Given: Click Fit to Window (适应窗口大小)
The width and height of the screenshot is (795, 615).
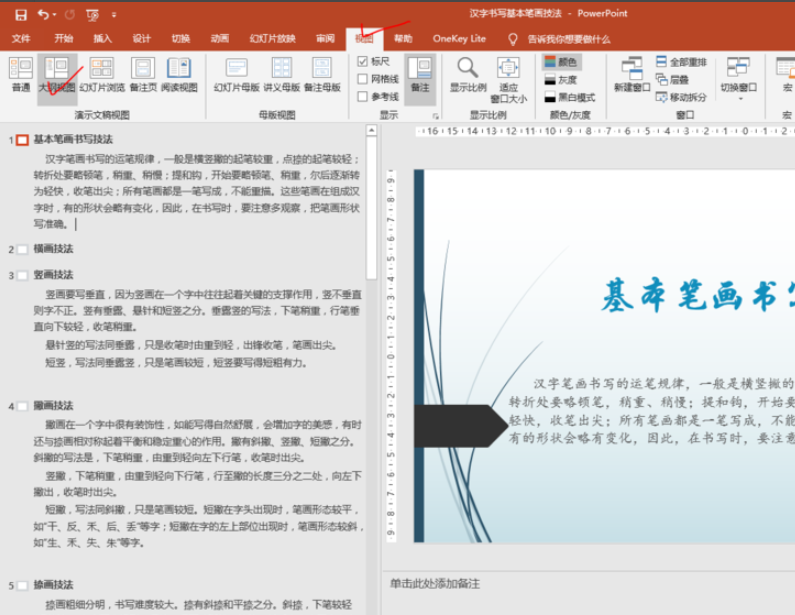Looking at the screenshot, I should click(508, 78).
